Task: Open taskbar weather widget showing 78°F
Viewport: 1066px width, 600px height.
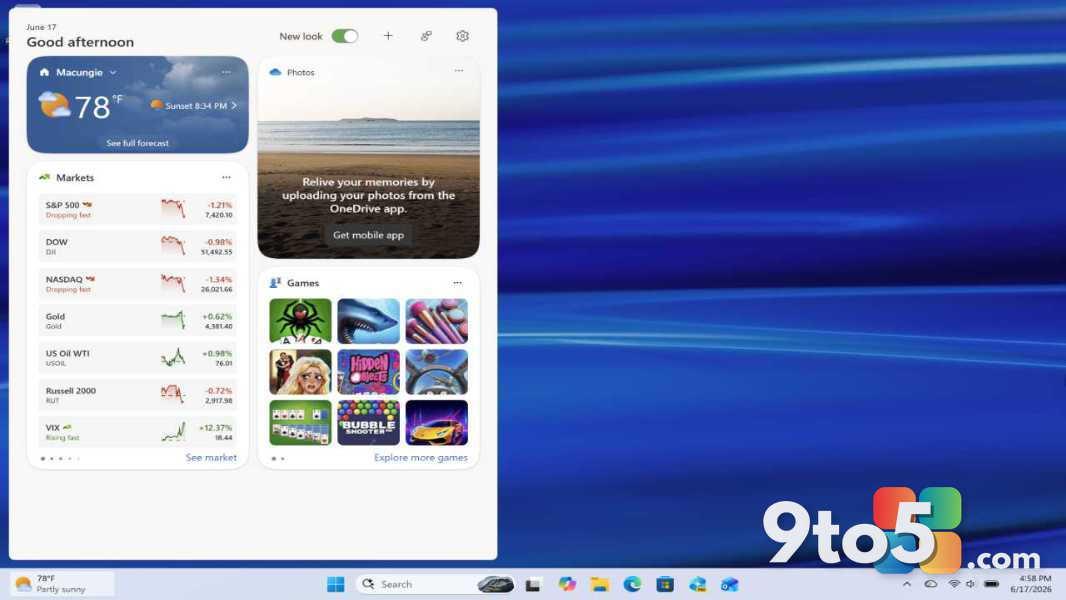Action: [x=61, y=584]
